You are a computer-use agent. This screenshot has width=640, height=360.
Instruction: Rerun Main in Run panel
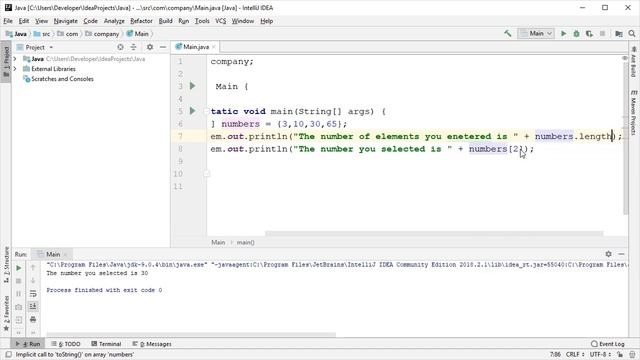coord(18,268)
